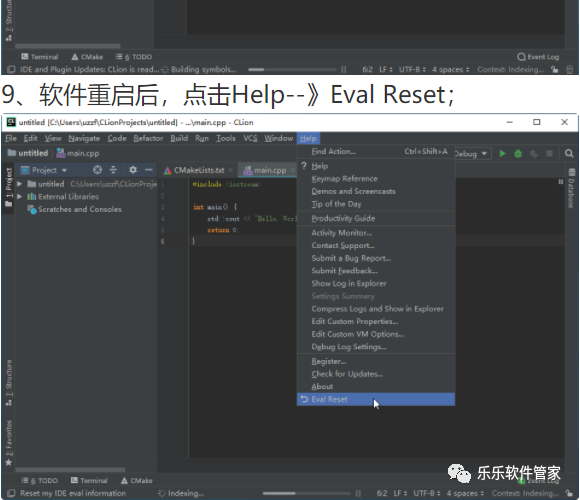Click indexing progress bar in lower status bar
580x500 pixels.
[306, 493]
